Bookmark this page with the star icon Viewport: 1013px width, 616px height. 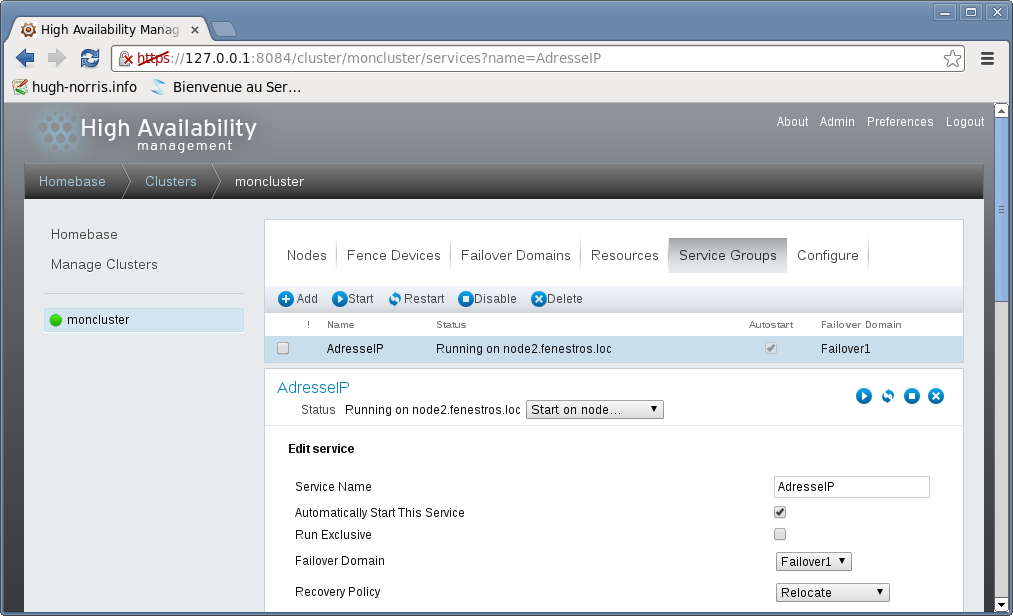tap(952, 58)
